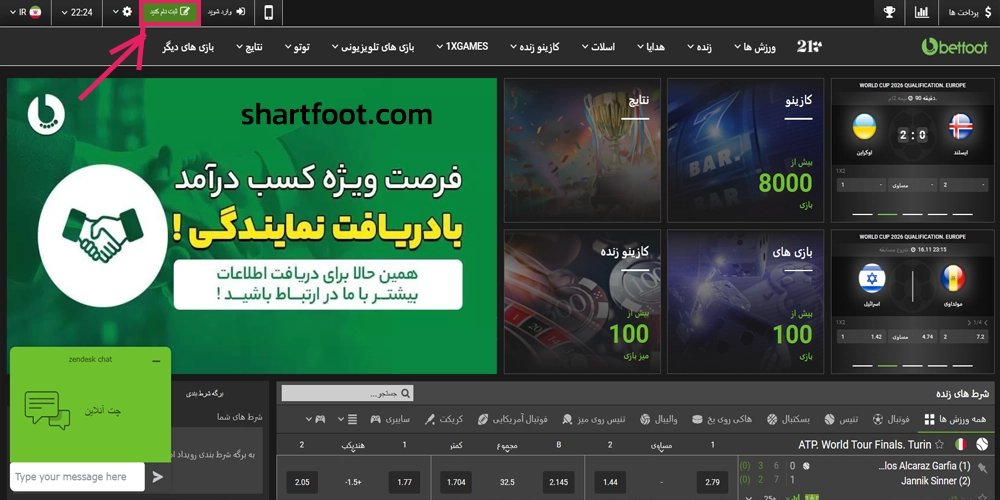The height and width of the screenshot is (500, 1000).
Task: Bet on odds 2.79 for Alcaraz
Action: point(712,483)
